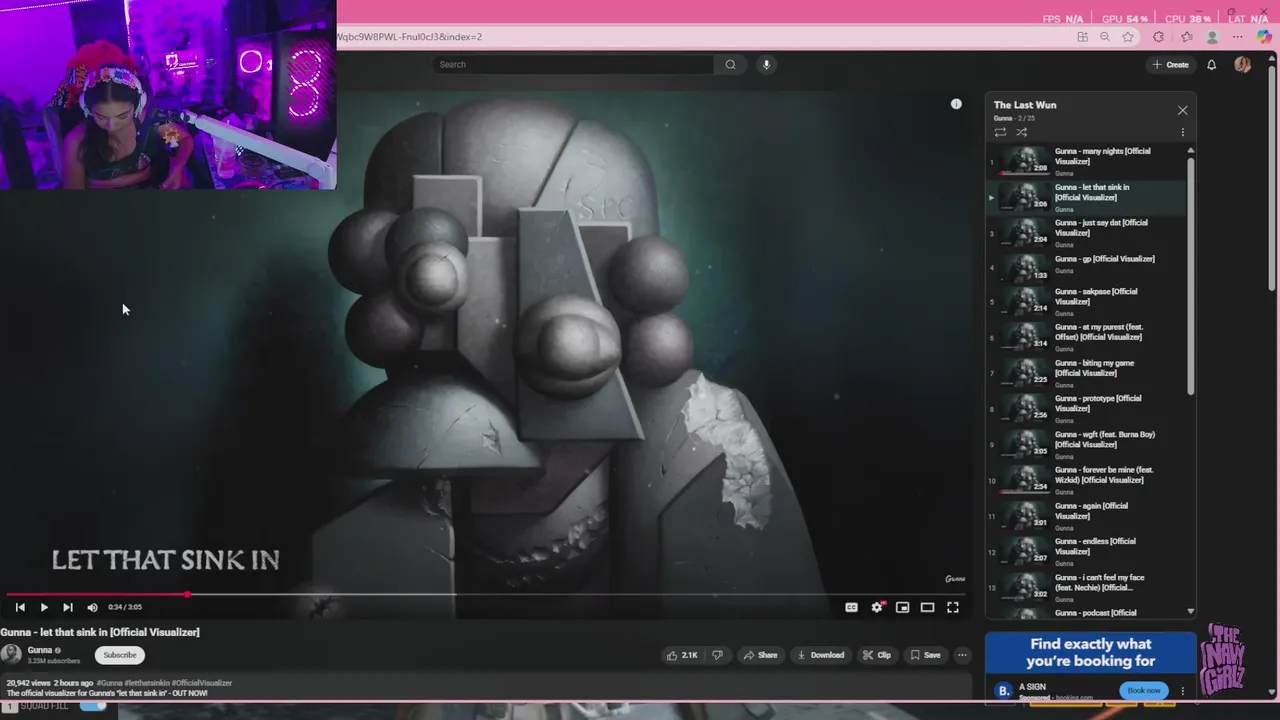This screenshot has width=1280, height=720.
Task: Open playlist options three-dot menu
Action: (x=1182, y=132)
